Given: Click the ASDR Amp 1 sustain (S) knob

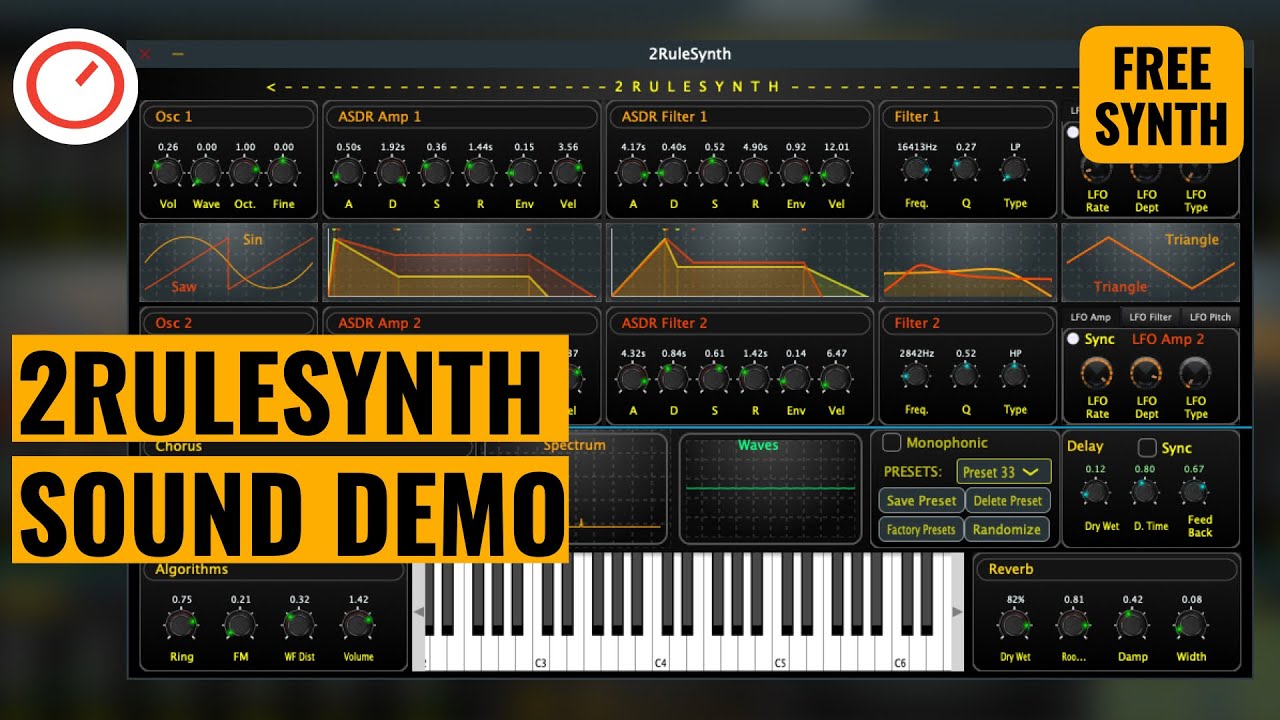Looking at the screenshot, I should pos(436,173).
